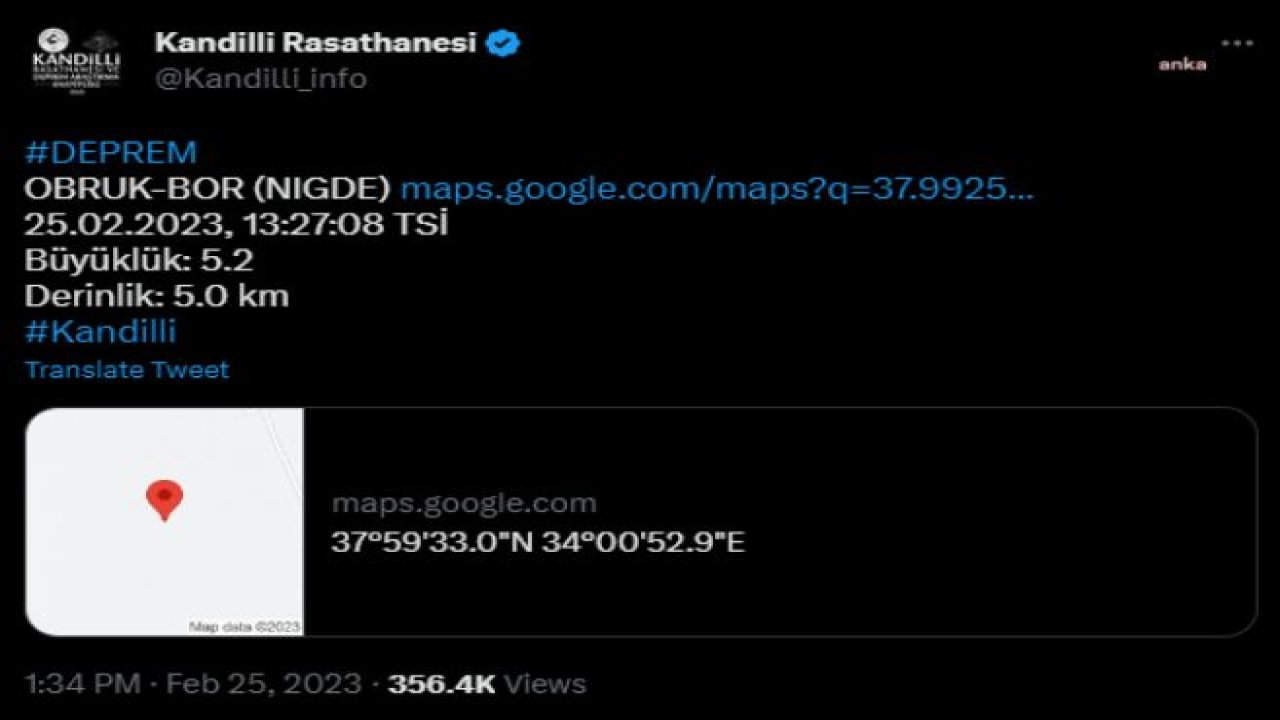
Task: Click Translate Tweet
Action: 127,370
